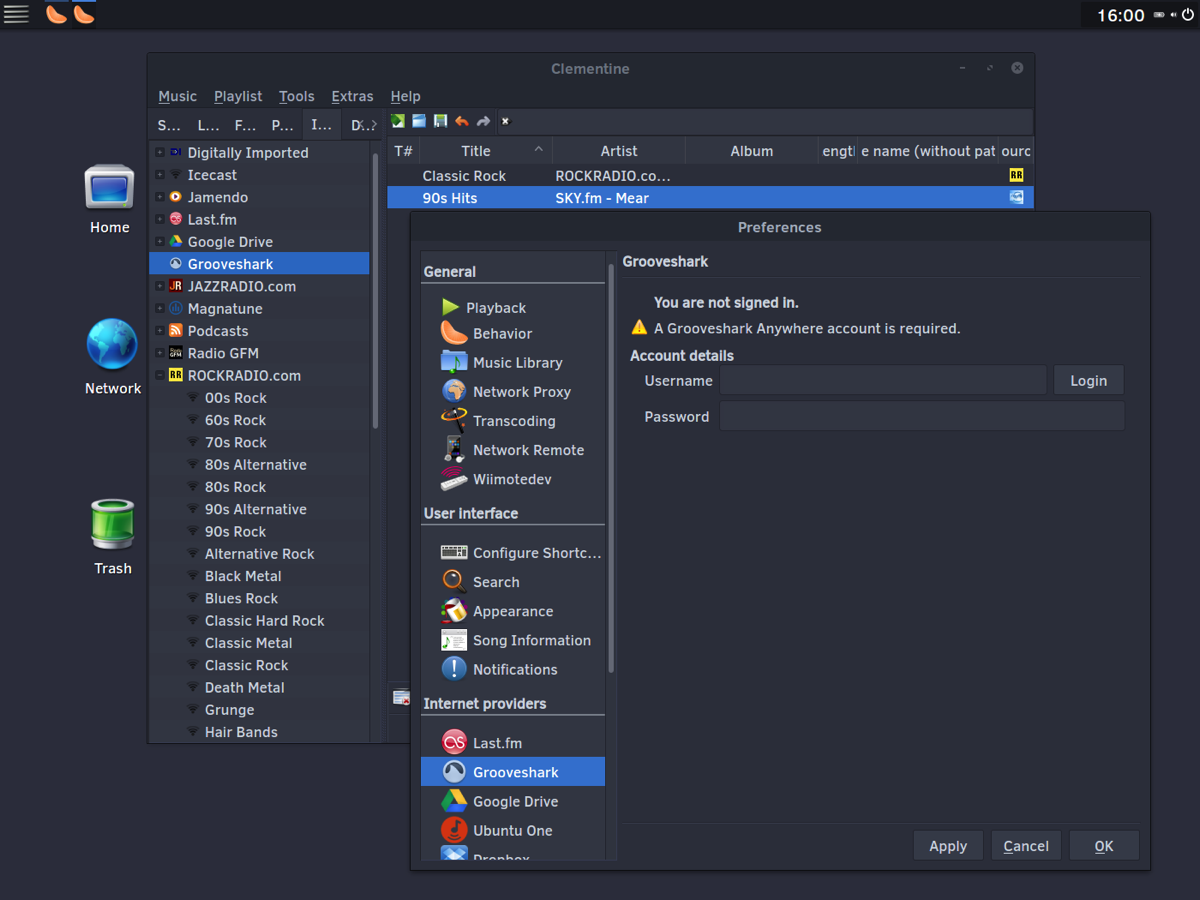Open the Trash desktop icon
This screenshot has width=1200, height=900.
coord(112,537)
